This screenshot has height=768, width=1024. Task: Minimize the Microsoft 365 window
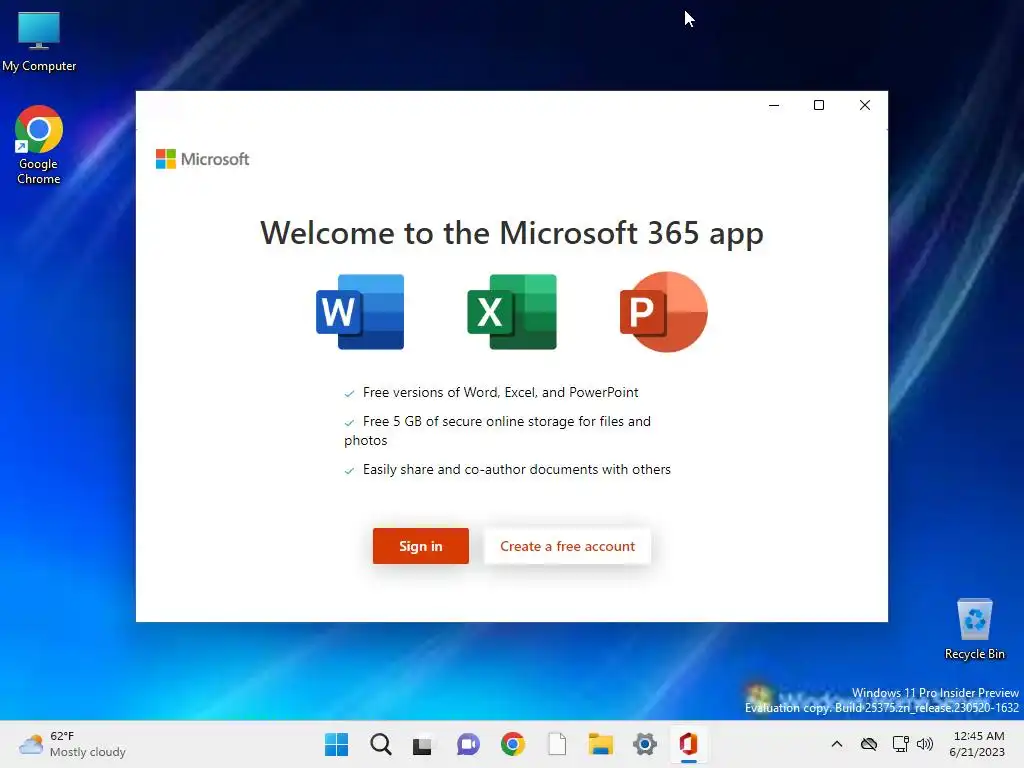774,105
